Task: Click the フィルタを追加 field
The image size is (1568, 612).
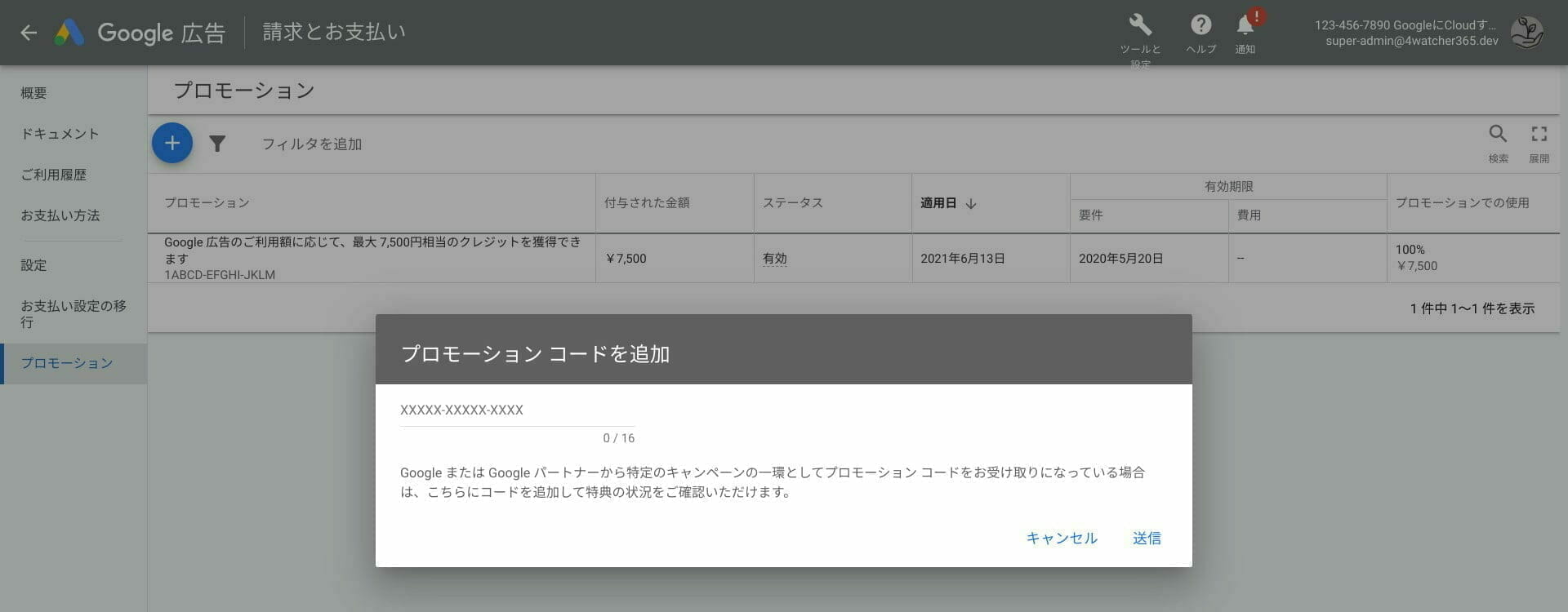Action: point(312,144)
